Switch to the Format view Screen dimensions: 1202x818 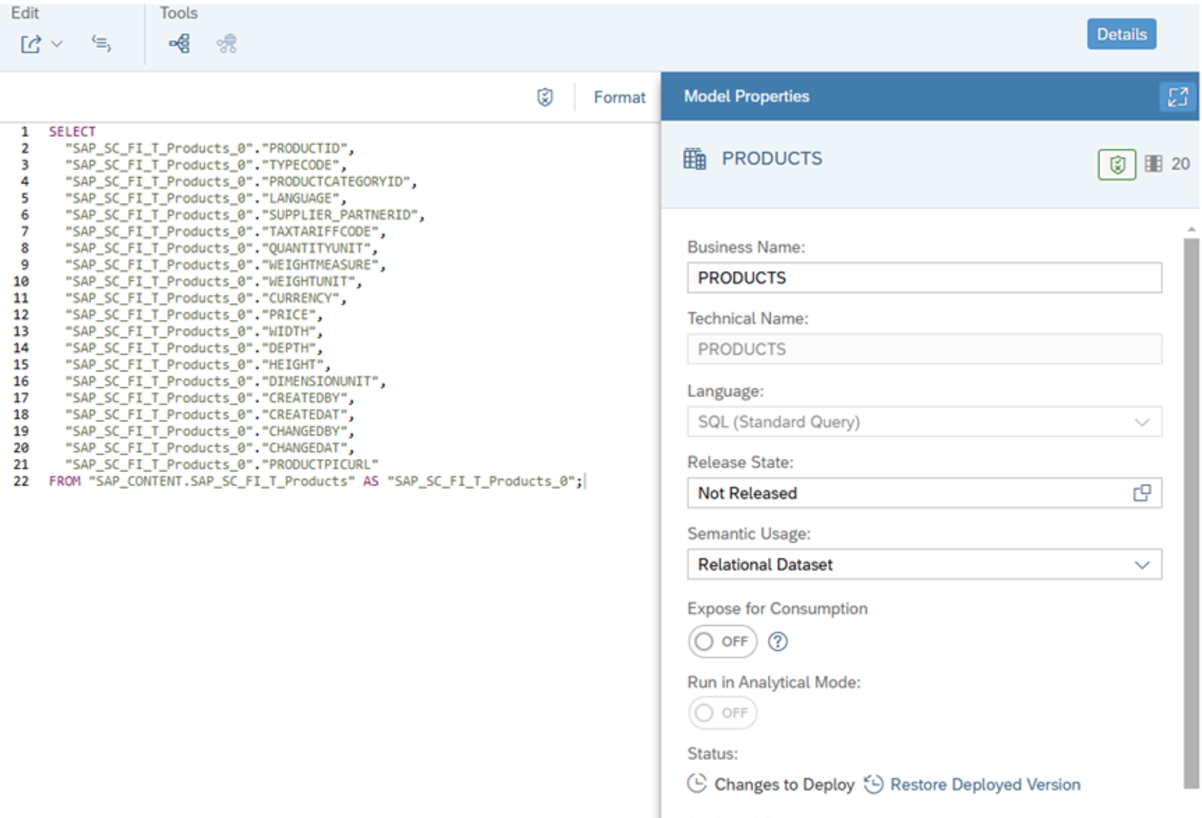[619, 96]
